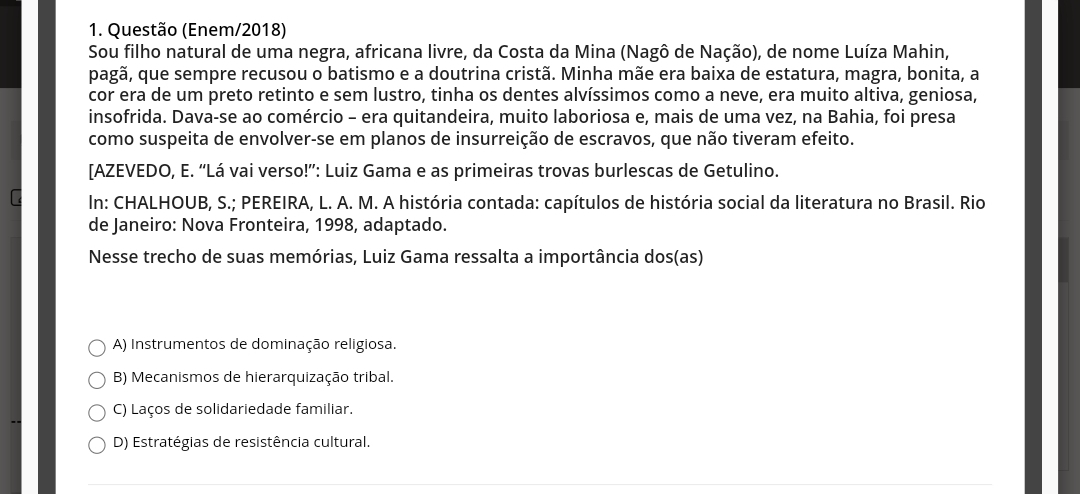Click the answer text 'Laços de solidariedade familiar'
The image size is (1080, 494).
[242, 409]
